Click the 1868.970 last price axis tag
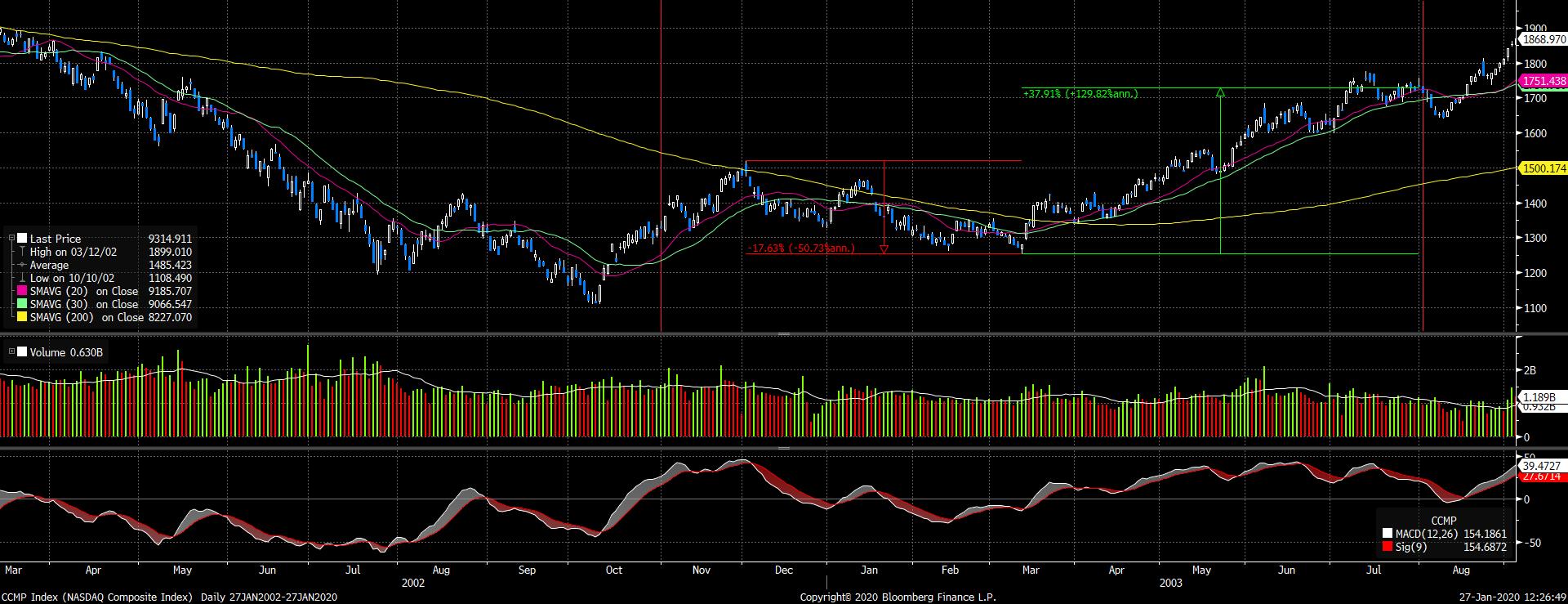The height and width of the screenshot is (604, 1568). 1543,39
